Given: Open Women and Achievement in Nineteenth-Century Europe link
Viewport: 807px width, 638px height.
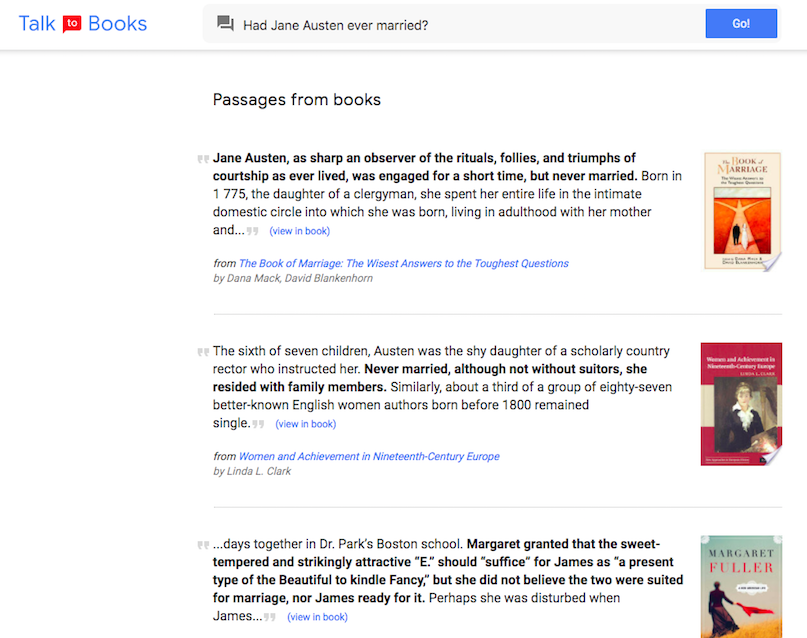Looking at the screenshot, I should 369,457.
